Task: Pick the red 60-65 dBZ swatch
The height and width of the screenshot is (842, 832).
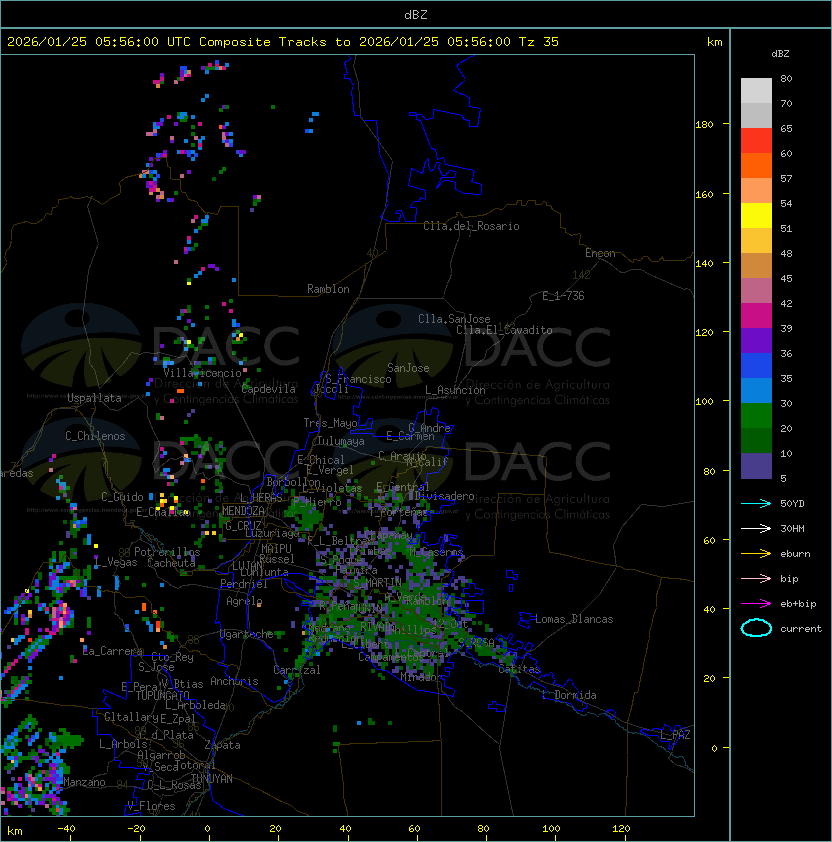Action: click(756, 141)
